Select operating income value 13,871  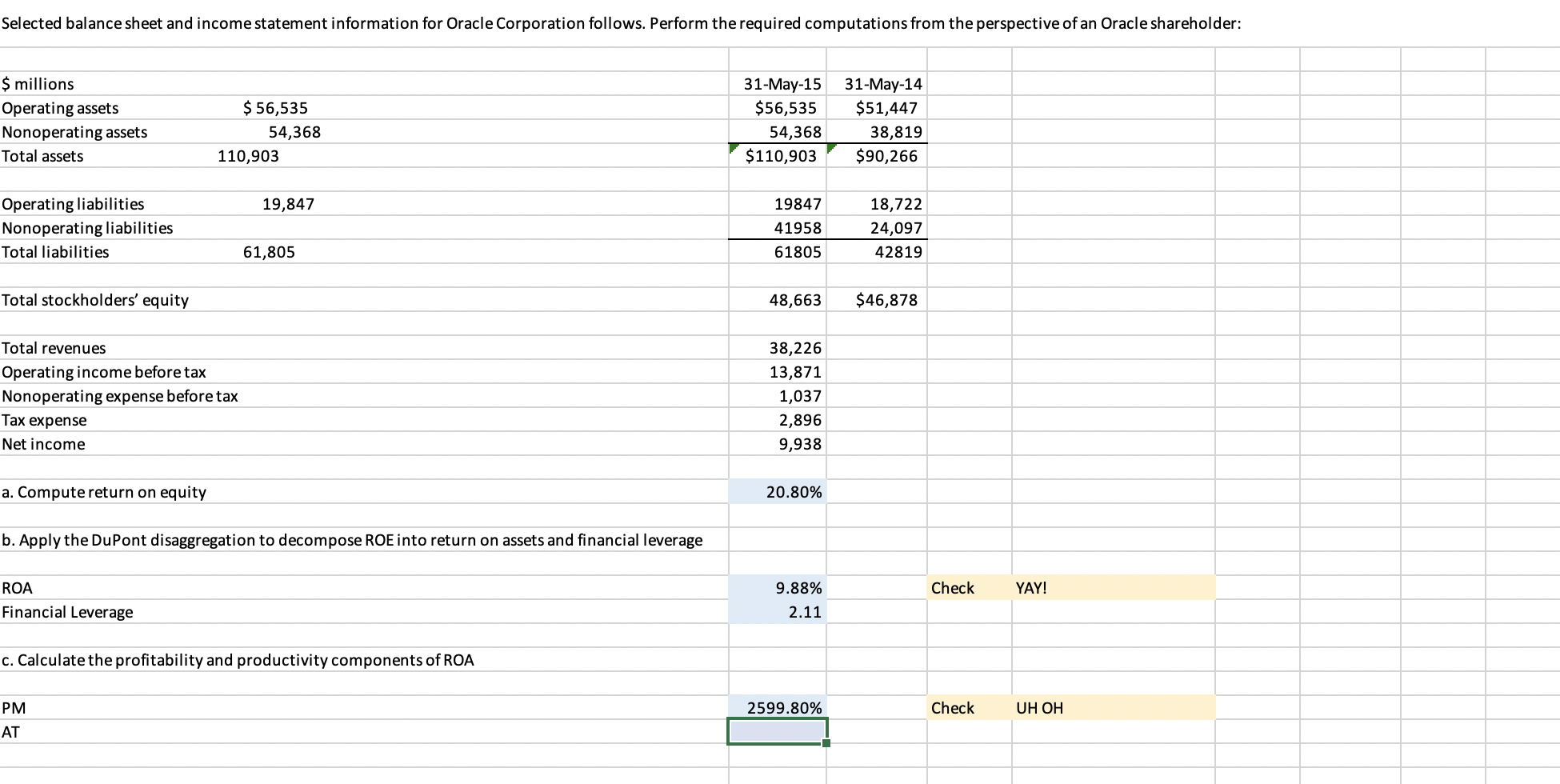pos(795,371)
